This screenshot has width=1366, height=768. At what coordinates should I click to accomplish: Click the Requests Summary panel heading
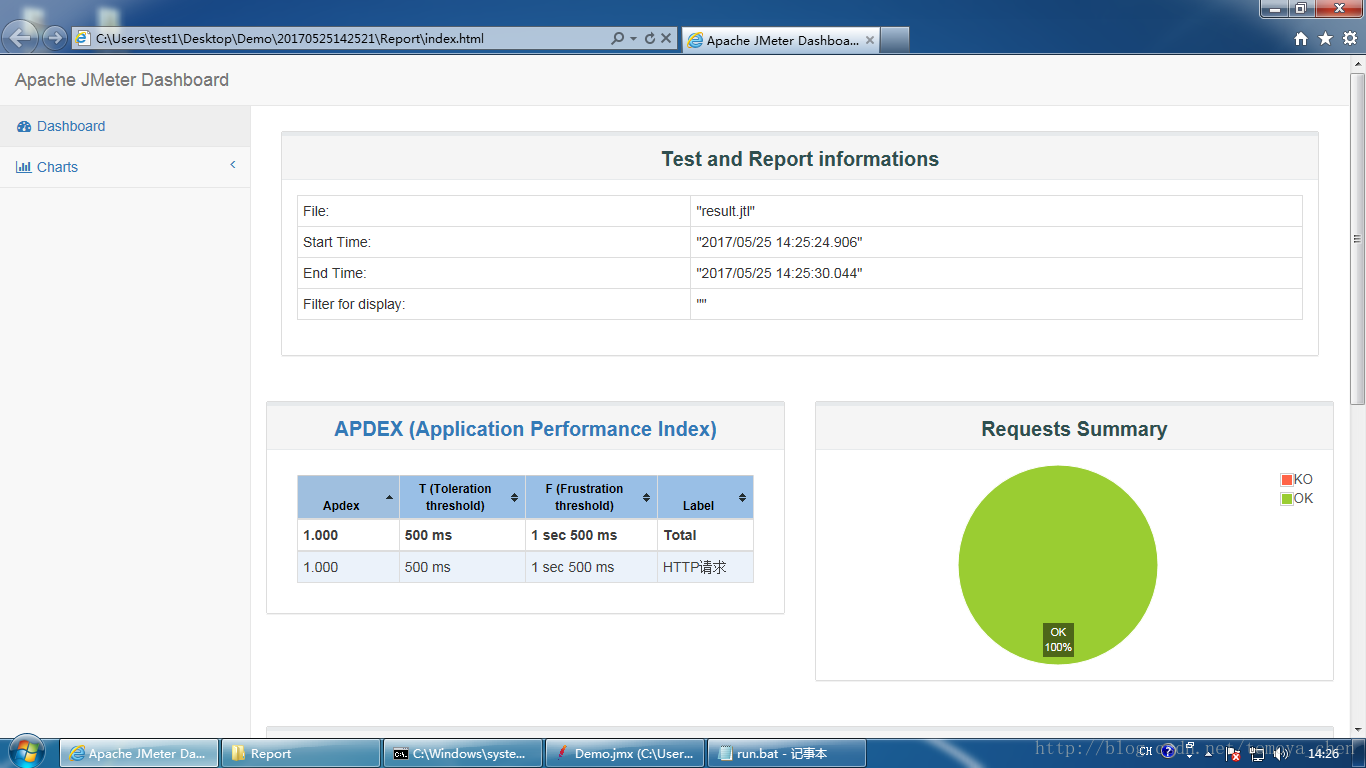(1074, 429)
